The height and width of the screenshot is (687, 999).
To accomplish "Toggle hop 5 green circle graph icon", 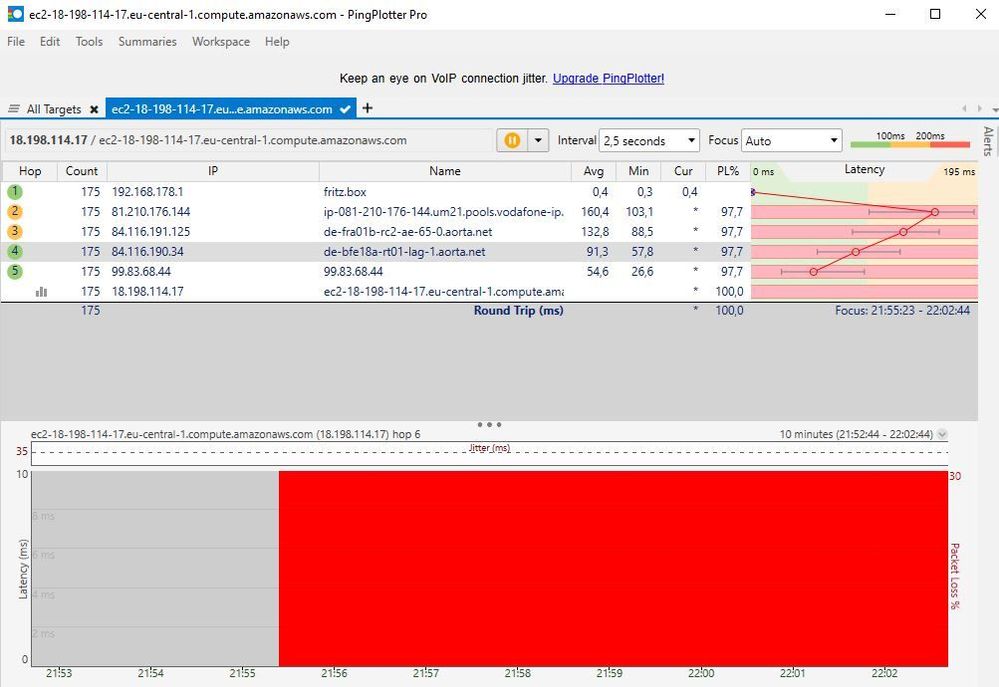I will [15, 271].
